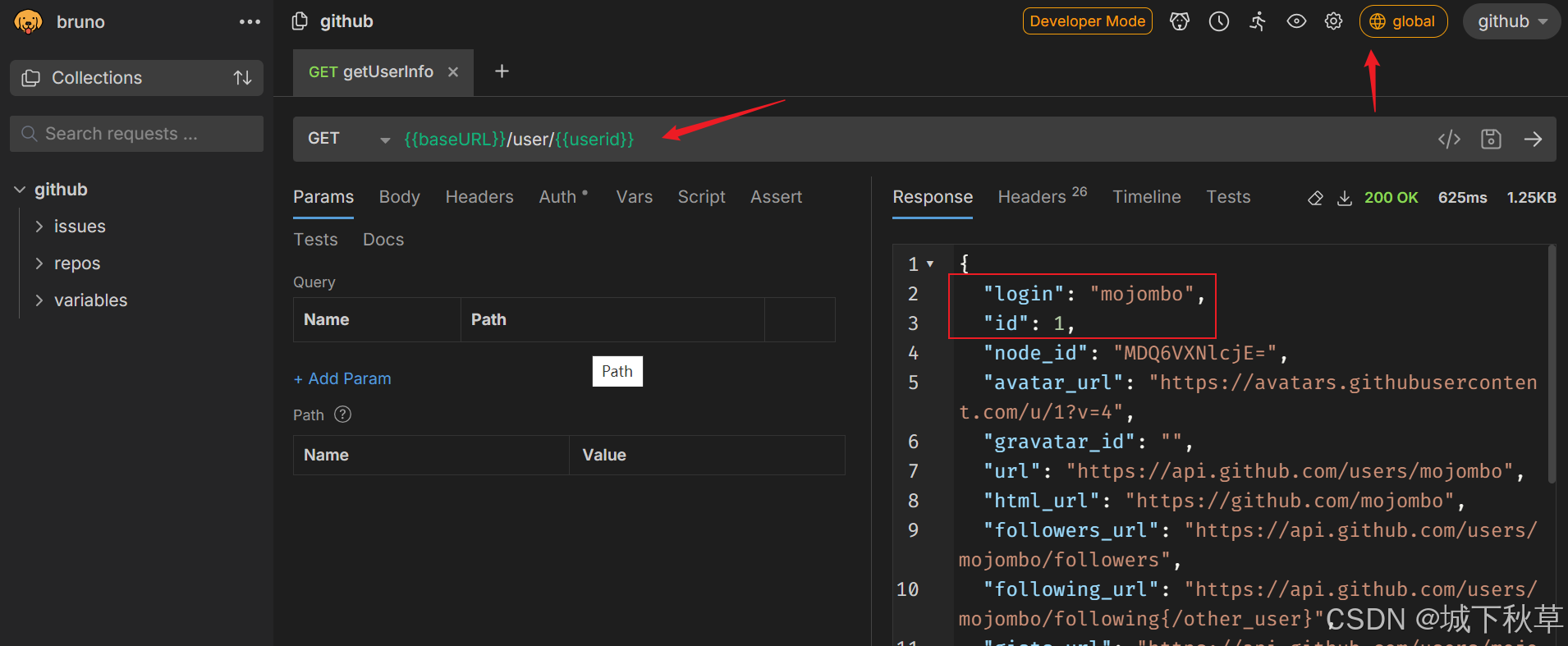Click the Collections icon in sidebar header
The image size is (1568, 646).
(x=30, y=78)
